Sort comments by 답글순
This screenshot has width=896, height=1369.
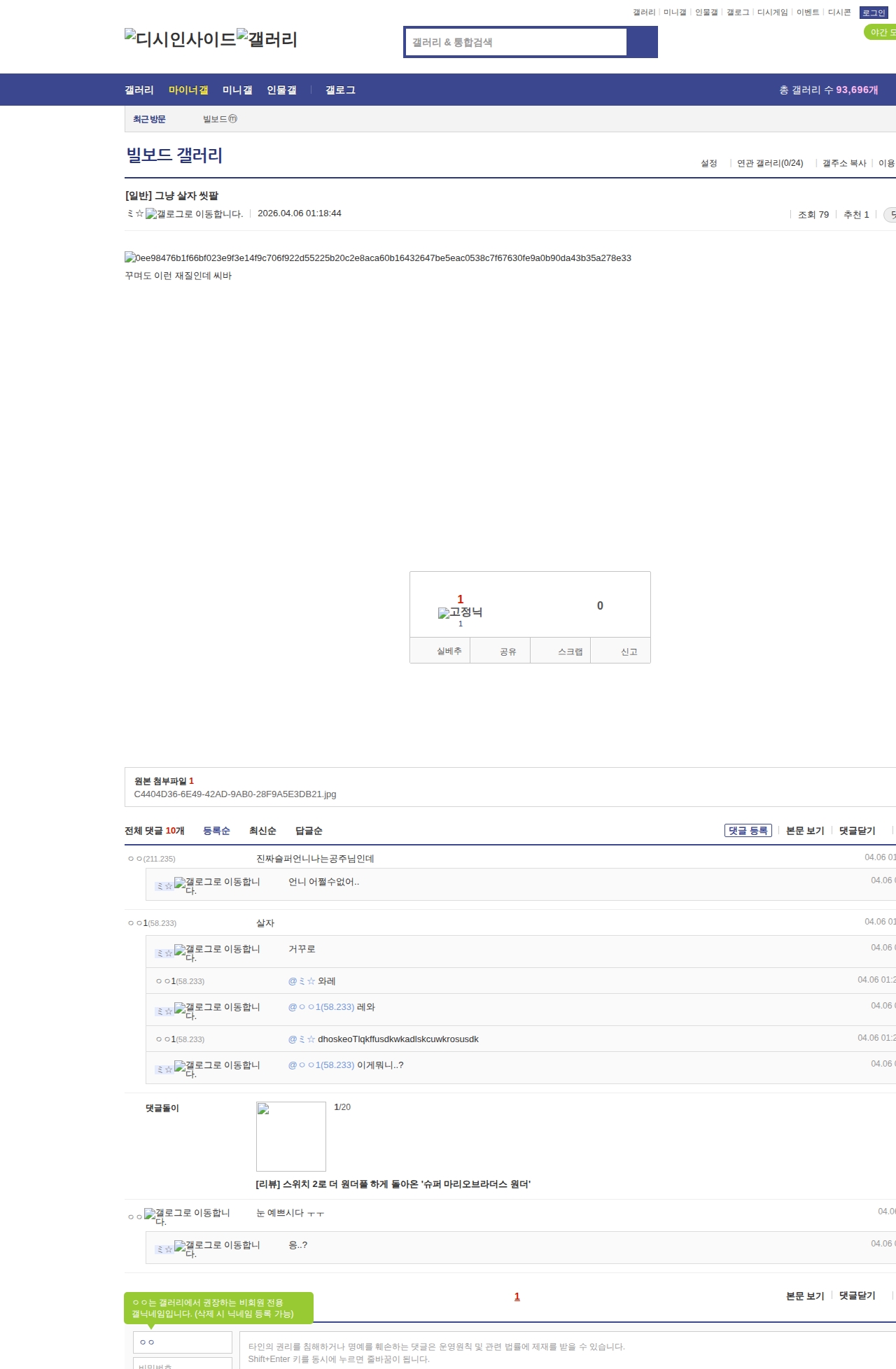[x=309, y=831]
